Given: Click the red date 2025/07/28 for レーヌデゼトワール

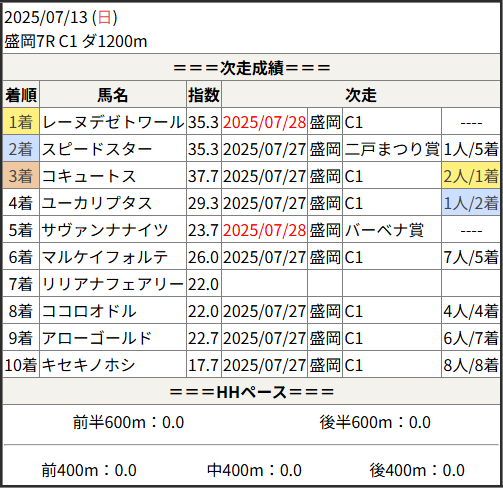Looking at the screenshot, I should pyautogui.click(x=264, y=122).
